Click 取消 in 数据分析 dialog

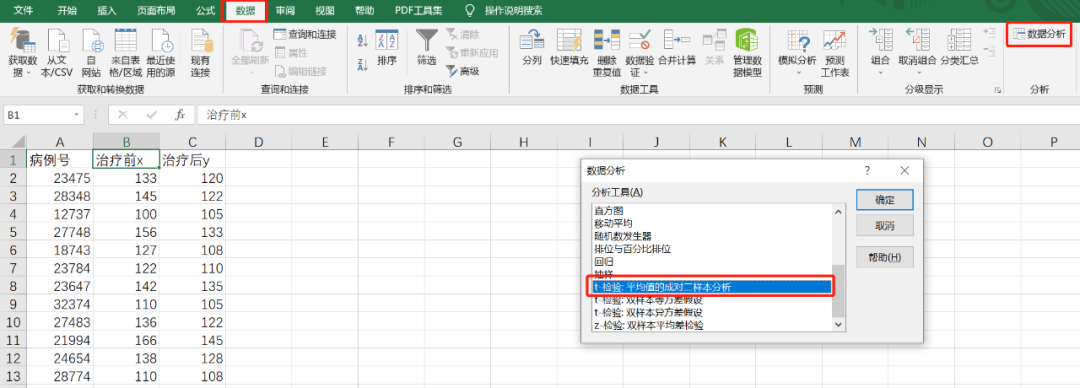point(884,225)
